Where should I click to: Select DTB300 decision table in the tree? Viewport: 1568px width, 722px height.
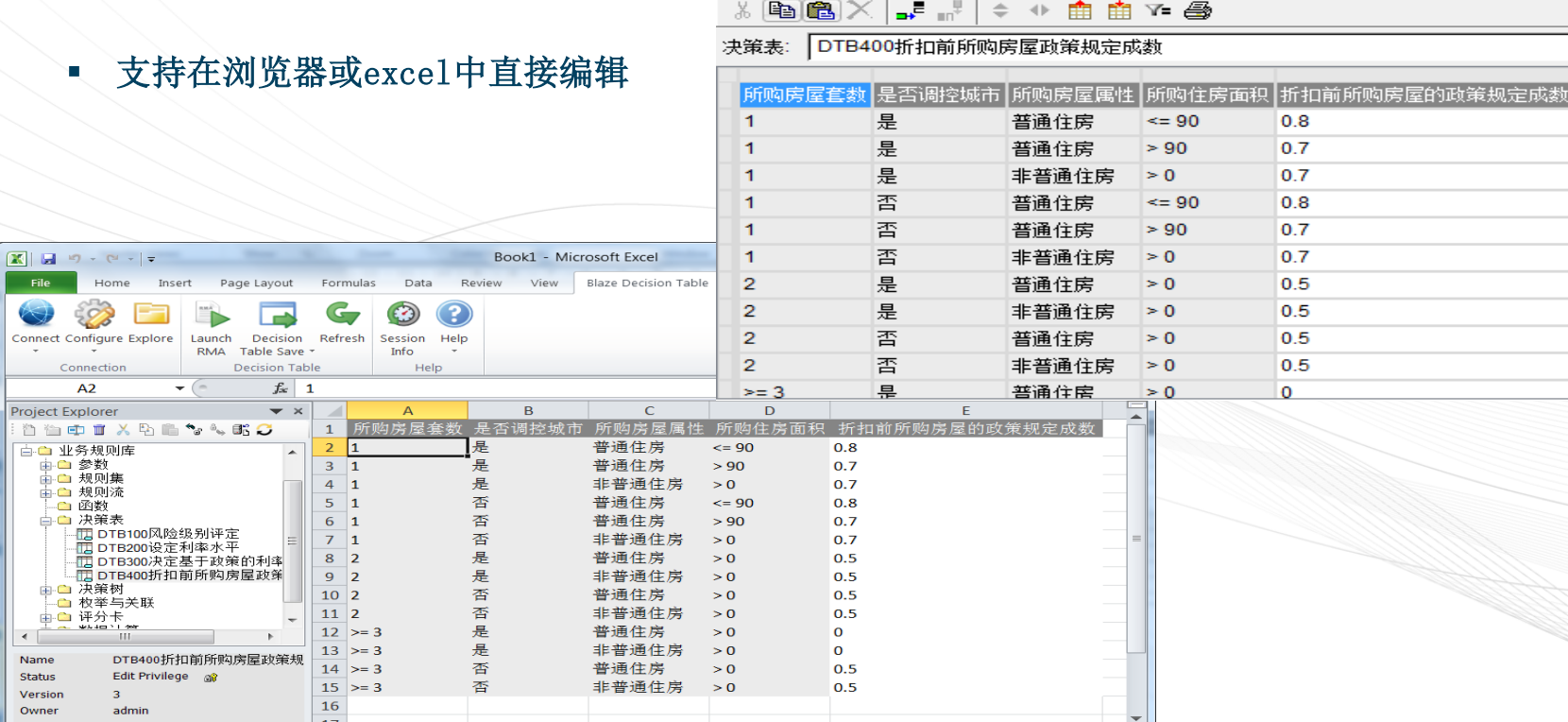click(x=190, y=561)
